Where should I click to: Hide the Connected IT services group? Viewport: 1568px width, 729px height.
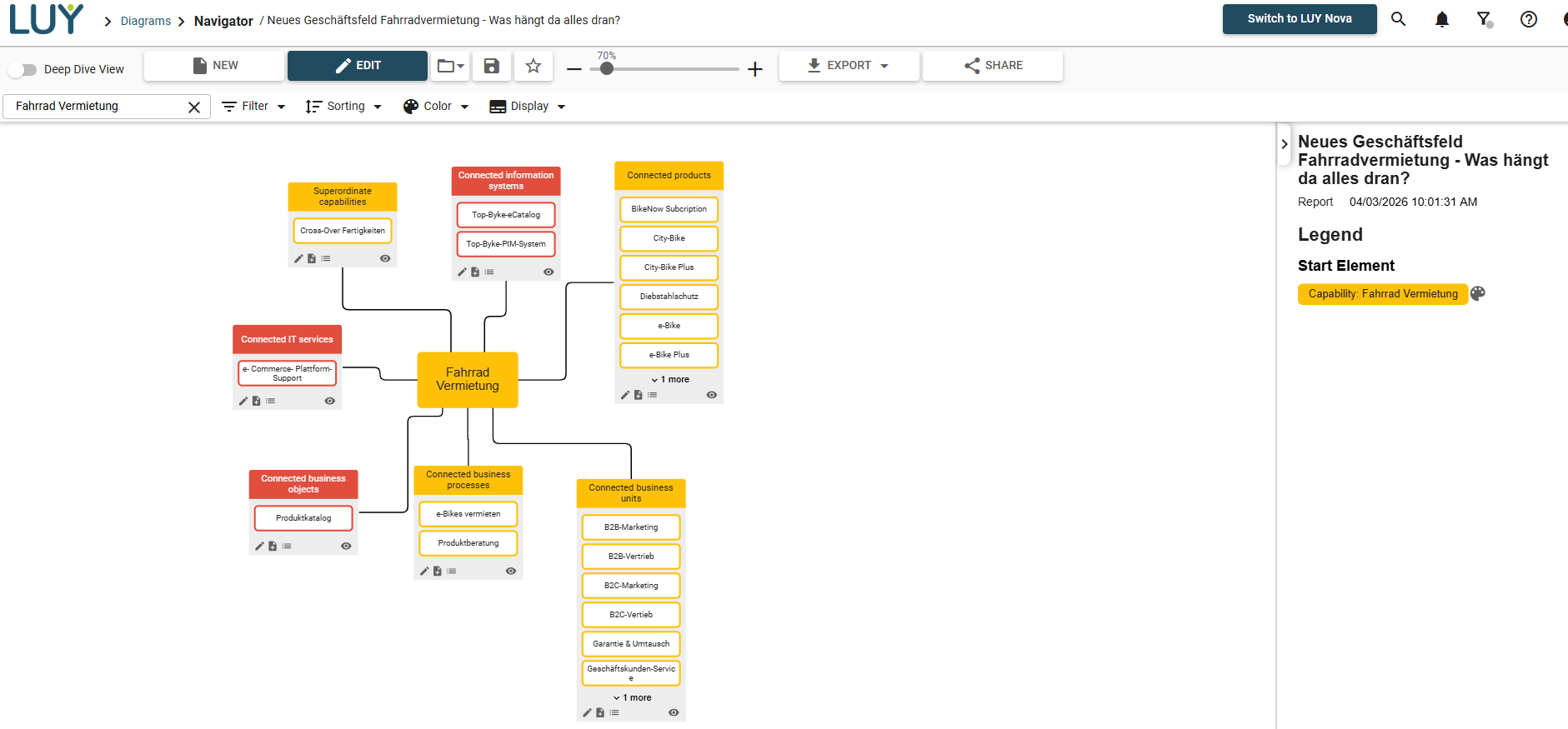click(330, 401)
